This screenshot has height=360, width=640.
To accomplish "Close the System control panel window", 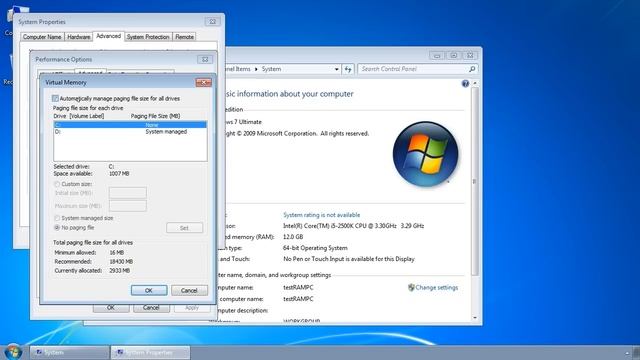I will 470,56.
